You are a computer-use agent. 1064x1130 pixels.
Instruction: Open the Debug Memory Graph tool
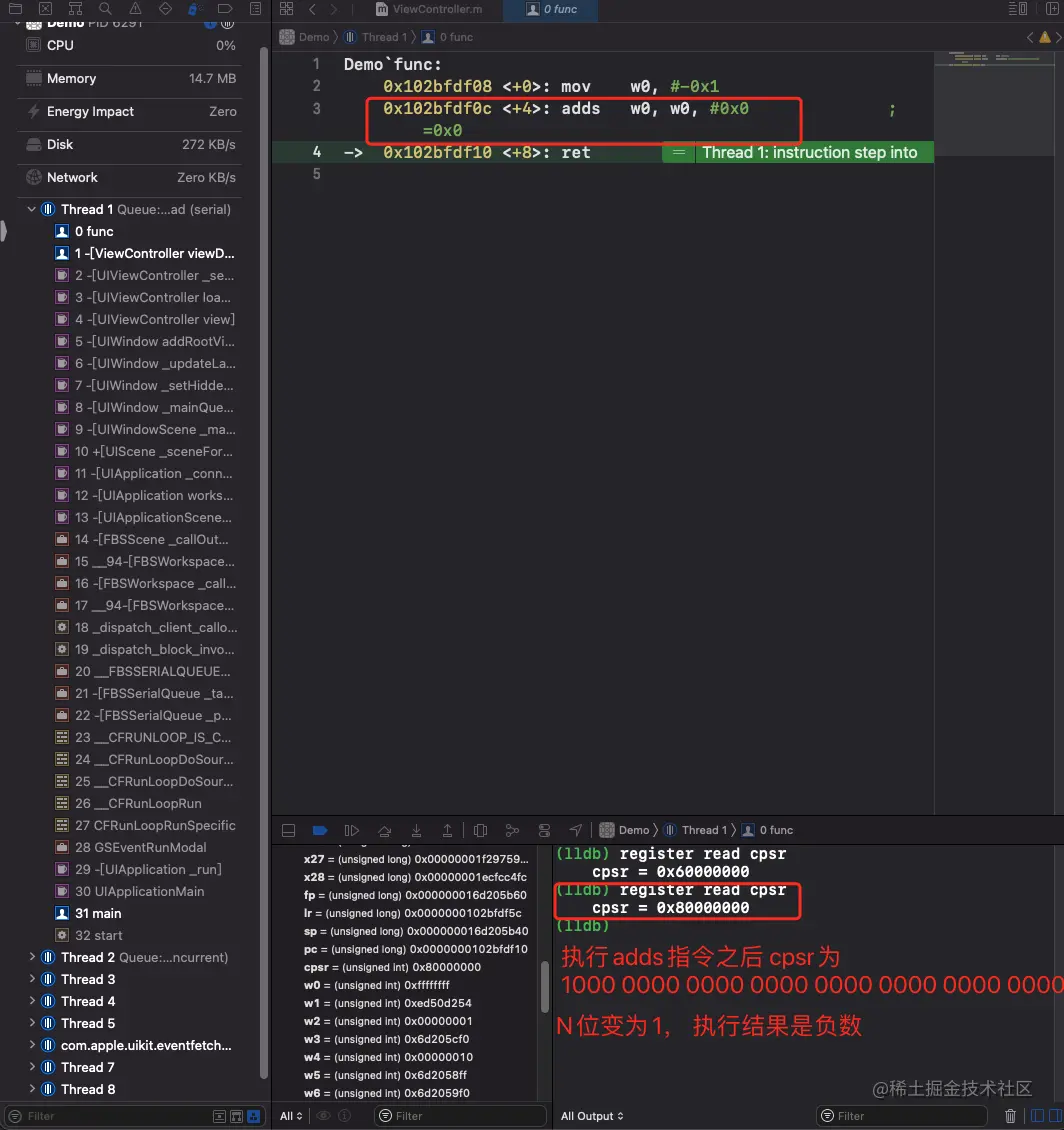coord(512,830)
